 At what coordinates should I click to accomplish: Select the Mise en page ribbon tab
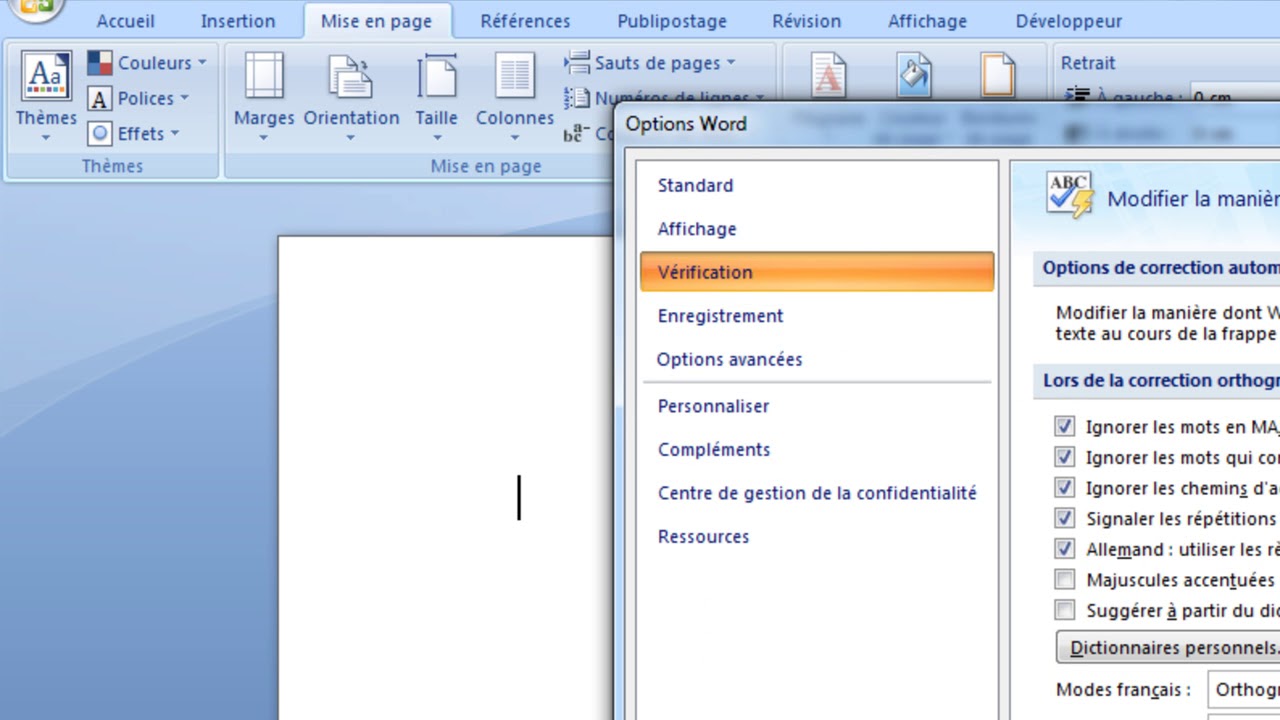click(377, 21)
